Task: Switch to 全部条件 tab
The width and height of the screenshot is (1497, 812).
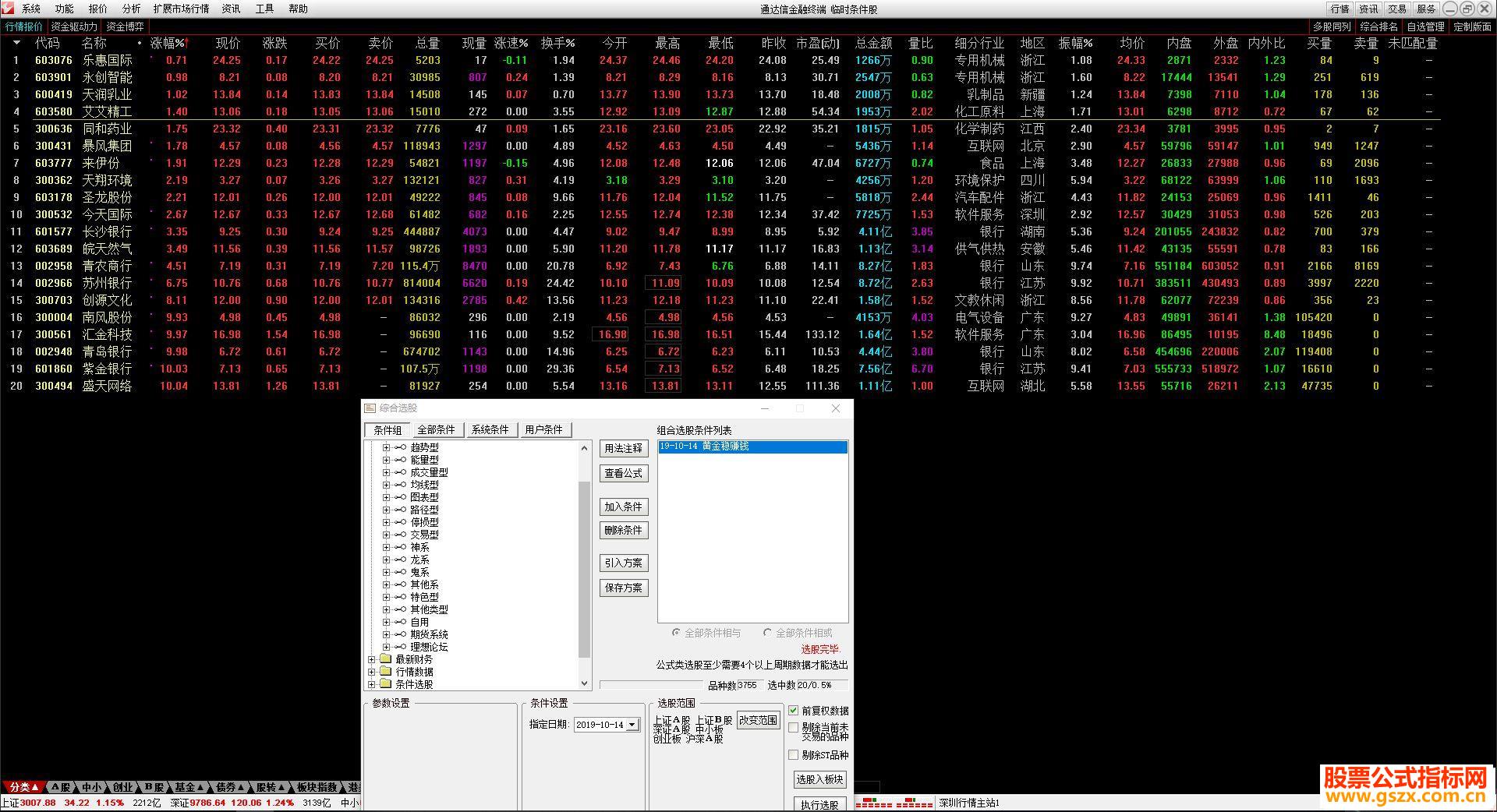Action: pyautogui.click(x=437, y=429)
